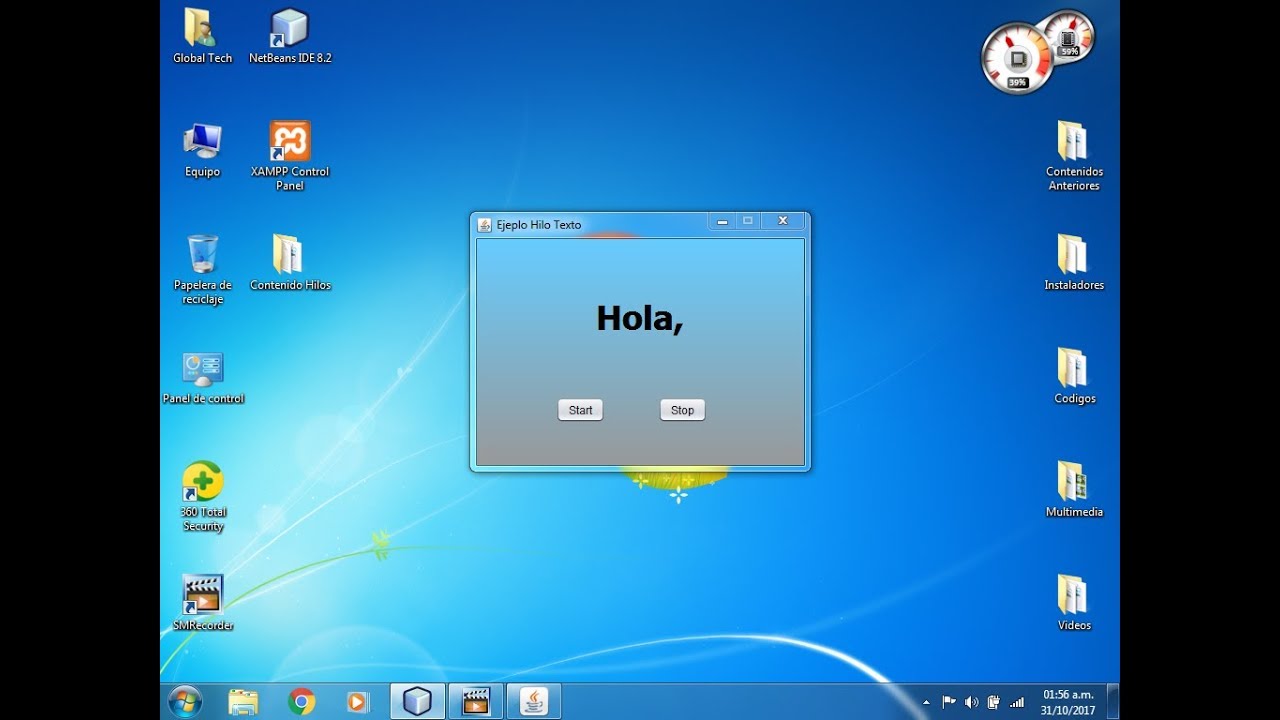This screenshot has width=1280, height=720.
Task: Open Google Chrome from the taskbar
Action: click(301, 702)
